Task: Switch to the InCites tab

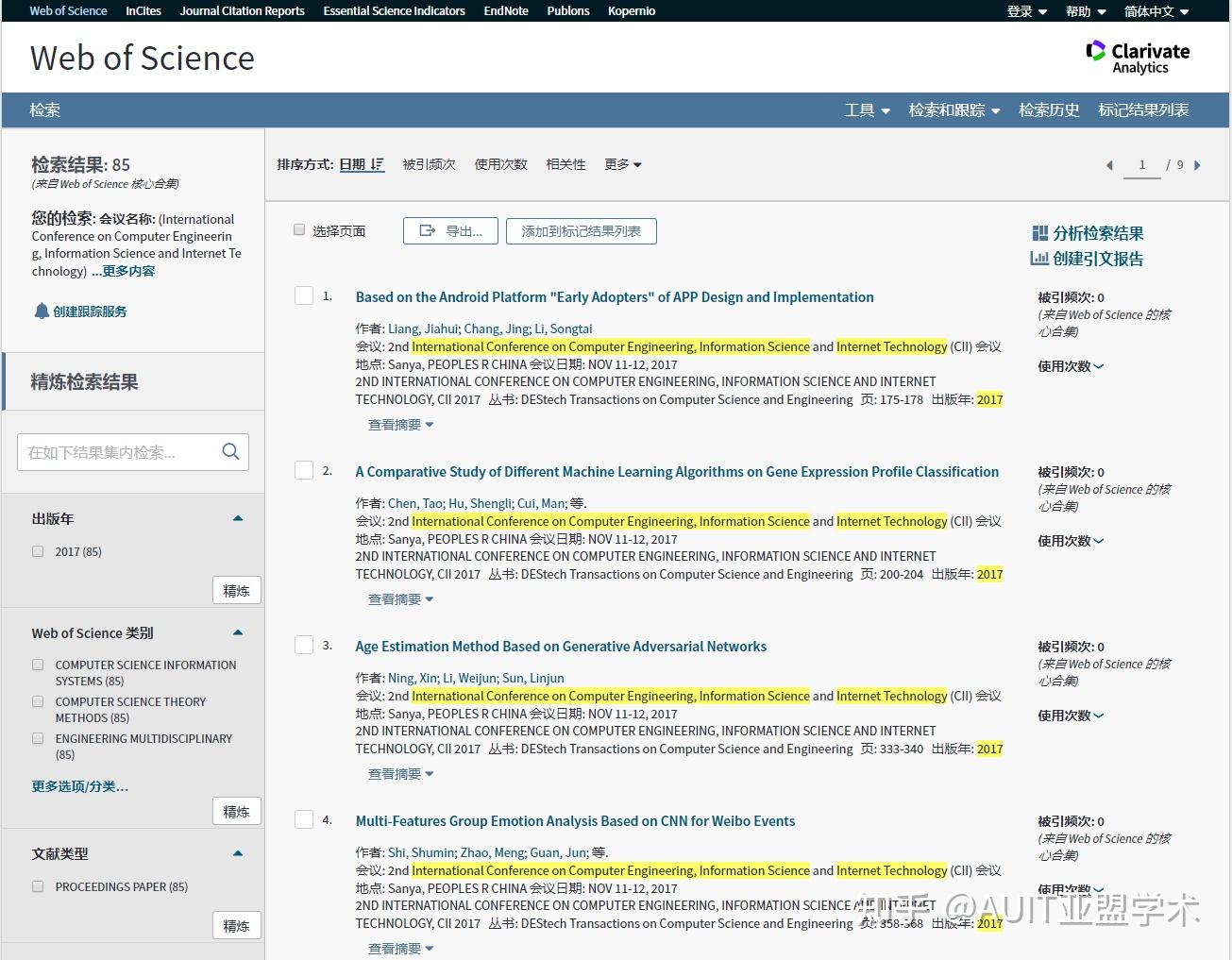Action: tap(143, 10)
